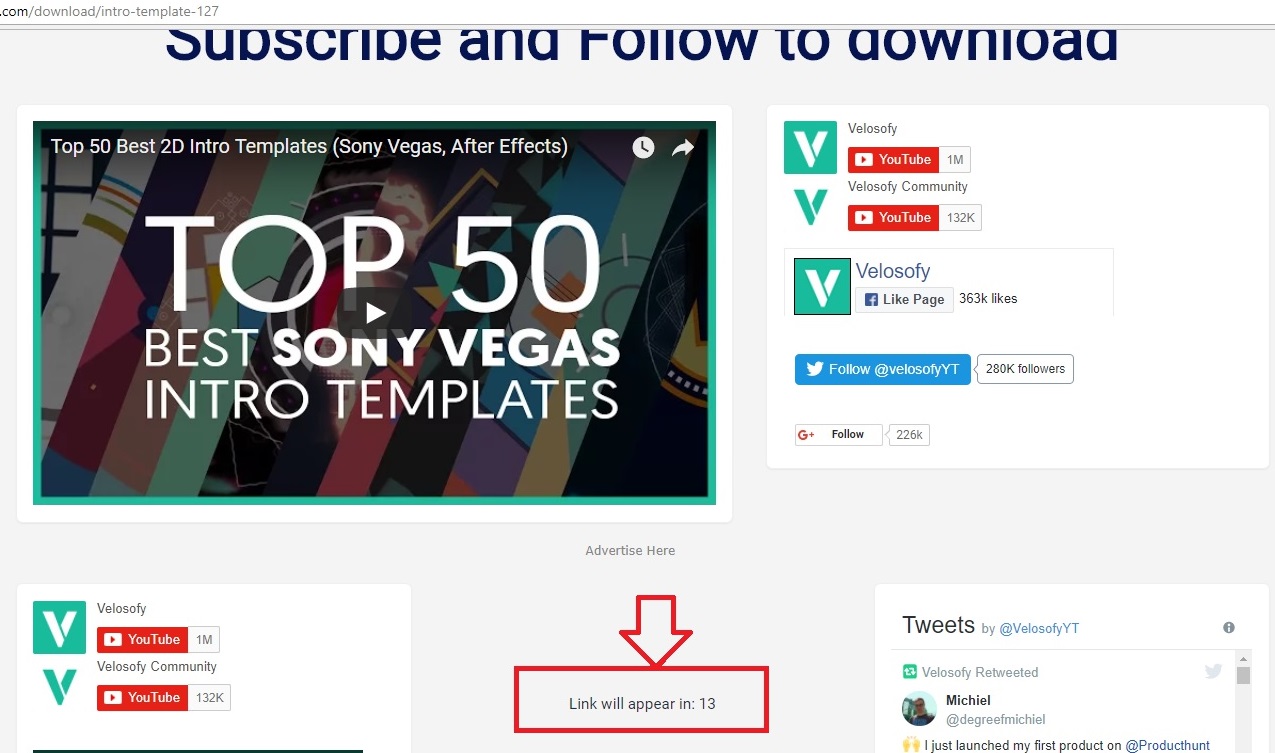Subscribe to Velosofy in bottom-left card
The image size is (1275, 753).
[x=142, y=640]
